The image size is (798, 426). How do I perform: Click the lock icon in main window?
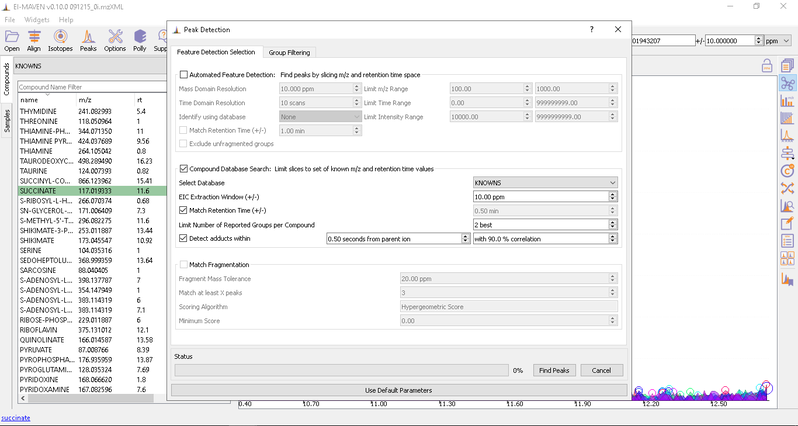(766, 66)
